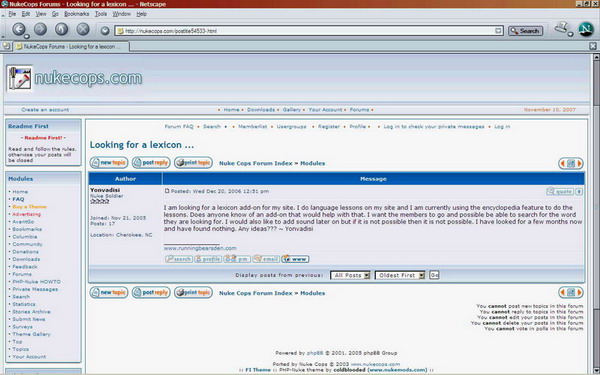Open the www.runningbearsden.com signature link
The width and height of the screenshot is (600, 375).
pos(200,248)
